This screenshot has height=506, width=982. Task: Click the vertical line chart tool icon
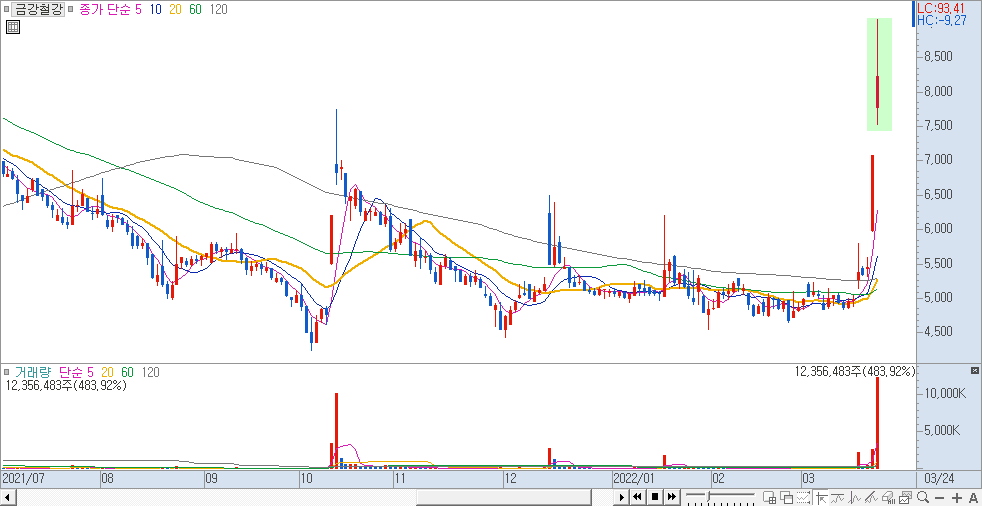(x=854, y=497)
